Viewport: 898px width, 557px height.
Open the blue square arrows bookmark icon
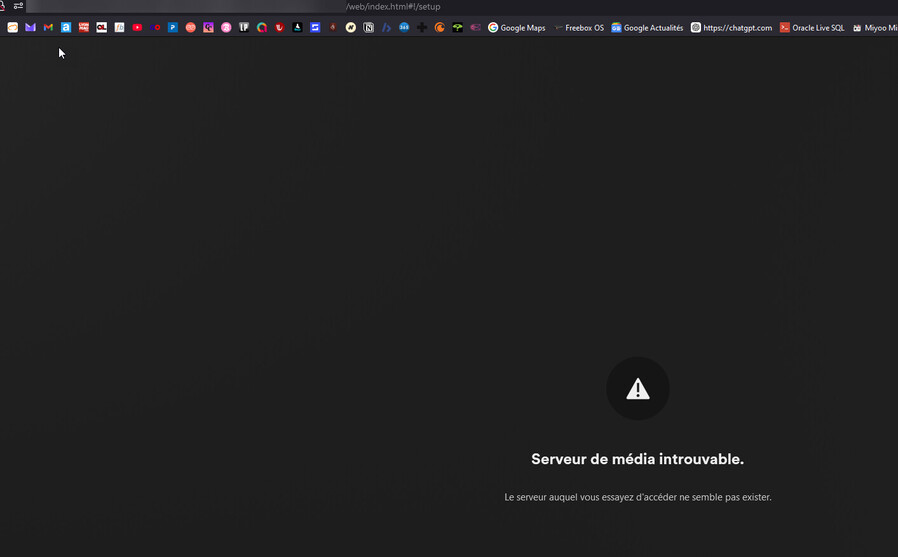coord(315,27)
